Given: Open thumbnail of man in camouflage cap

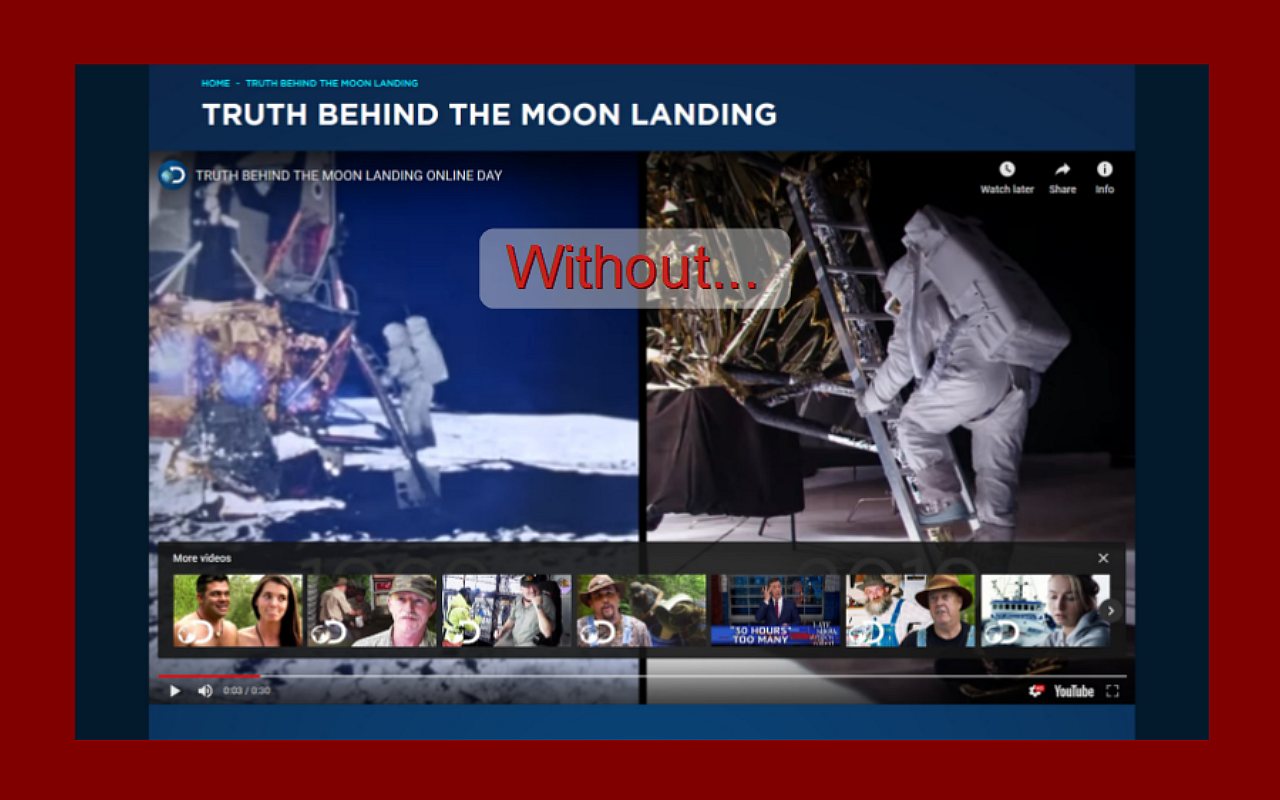Looking at the screenshot, I should (372, 610).
